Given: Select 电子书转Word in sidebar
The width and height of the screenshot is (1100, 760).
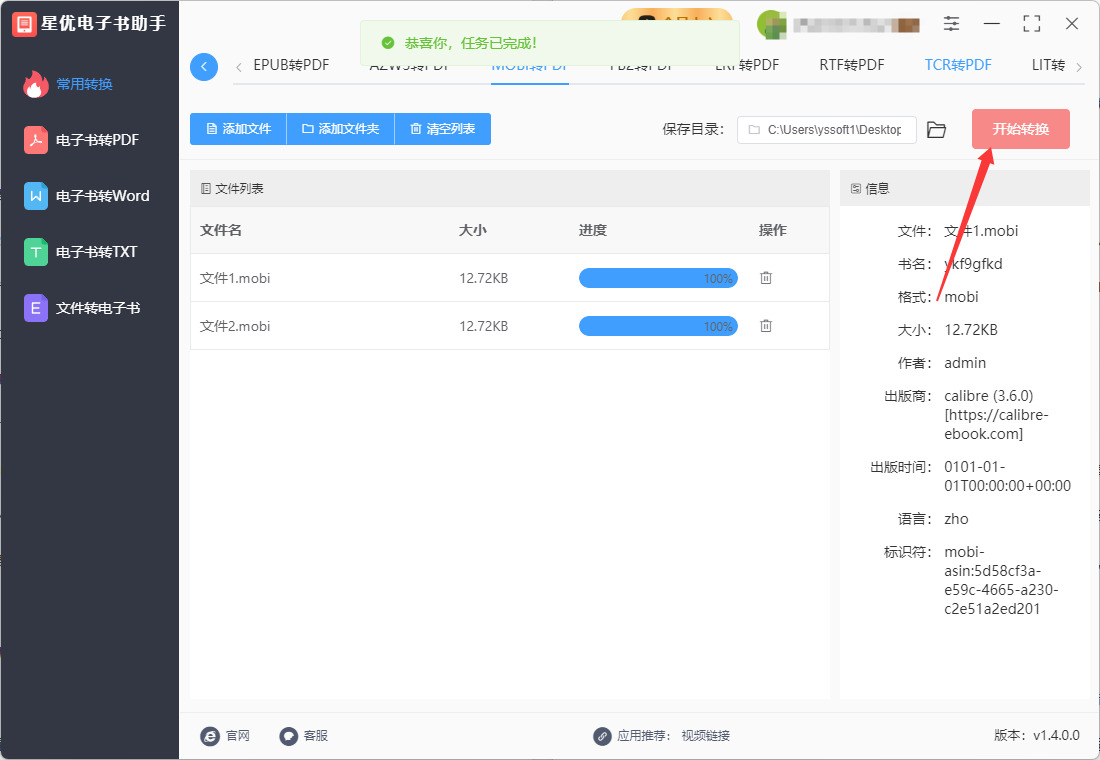Looking at the screenshot, I should 89,196.
